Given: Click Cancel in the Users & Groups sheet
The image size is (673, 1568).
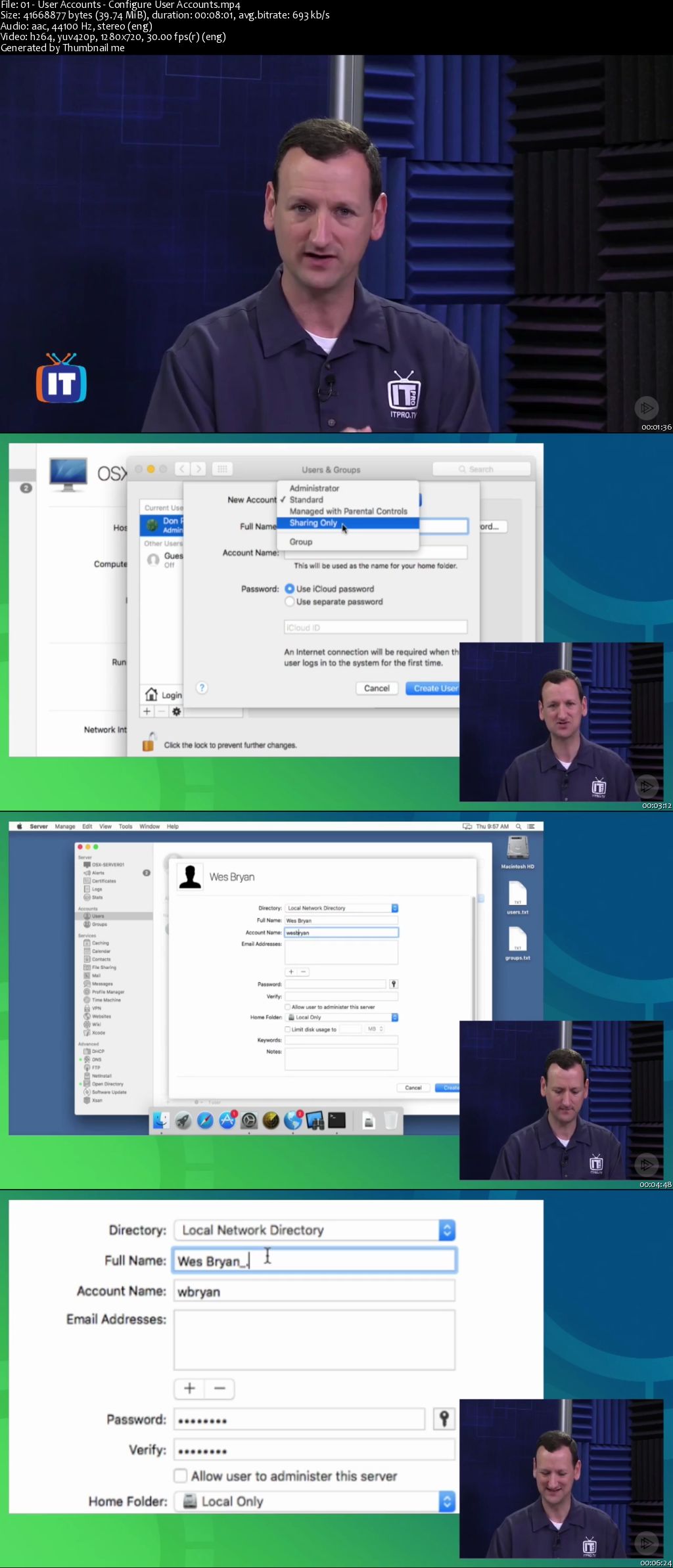Looking at the screenshot, I should [377, 688].
